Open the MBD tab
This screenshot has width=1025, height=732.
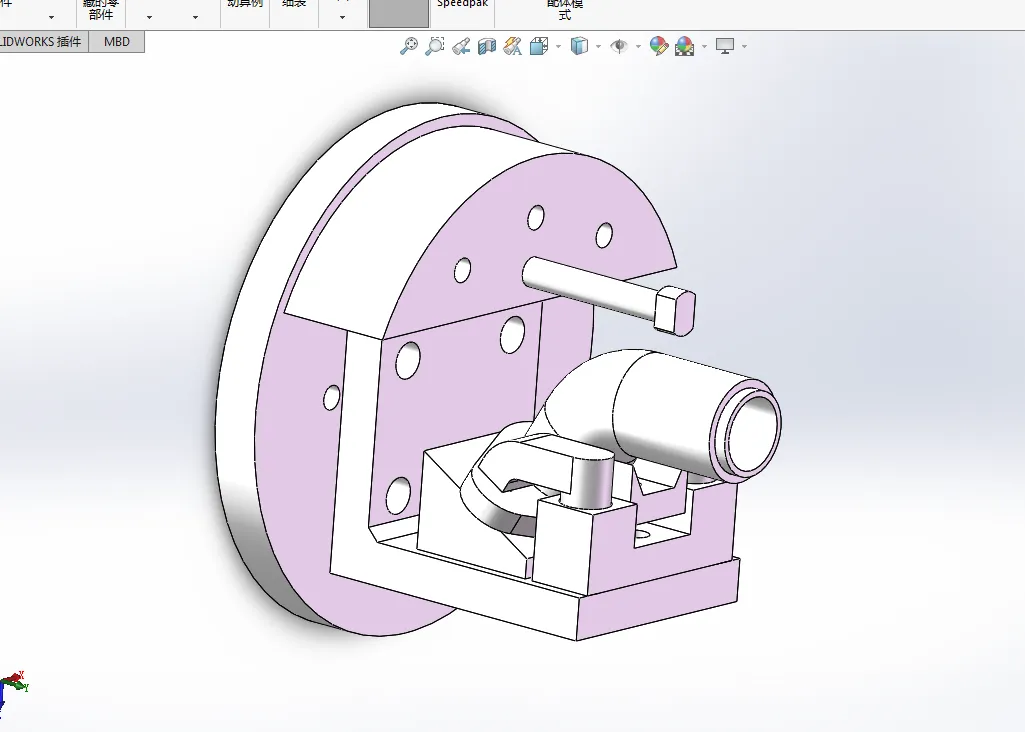(x=117, y=42)
